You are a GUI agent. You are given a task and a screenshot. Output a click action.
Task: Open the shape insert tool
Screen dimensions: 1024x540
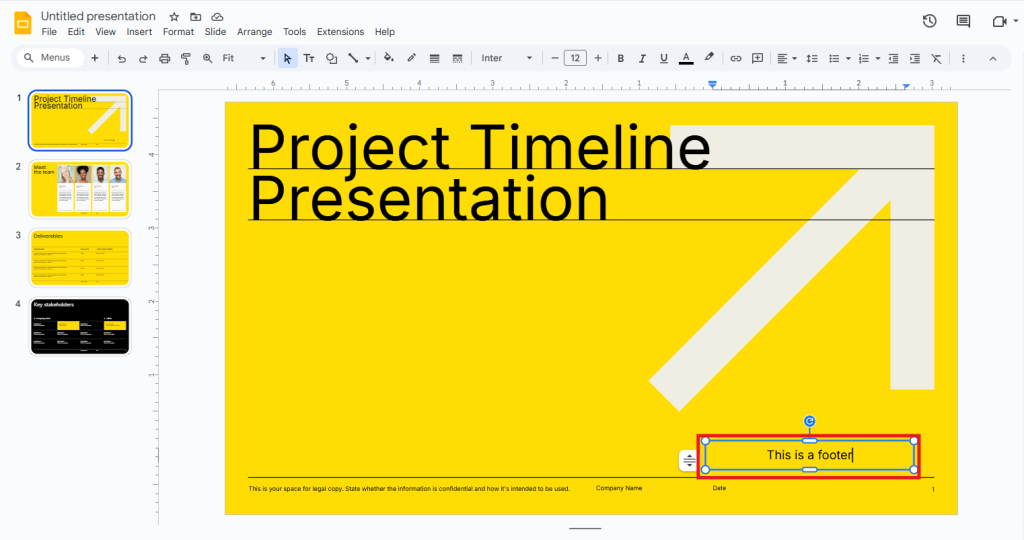click(331, 58)
